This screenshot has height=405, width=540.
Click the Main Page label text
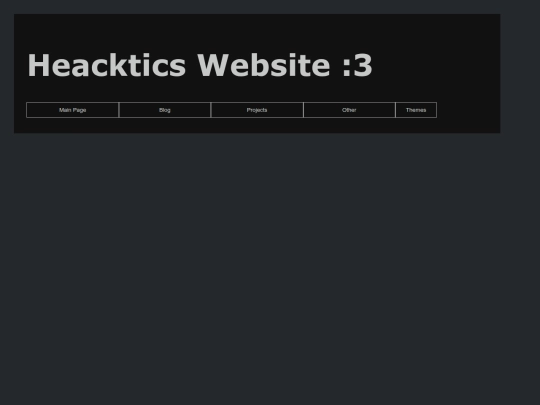72,110
